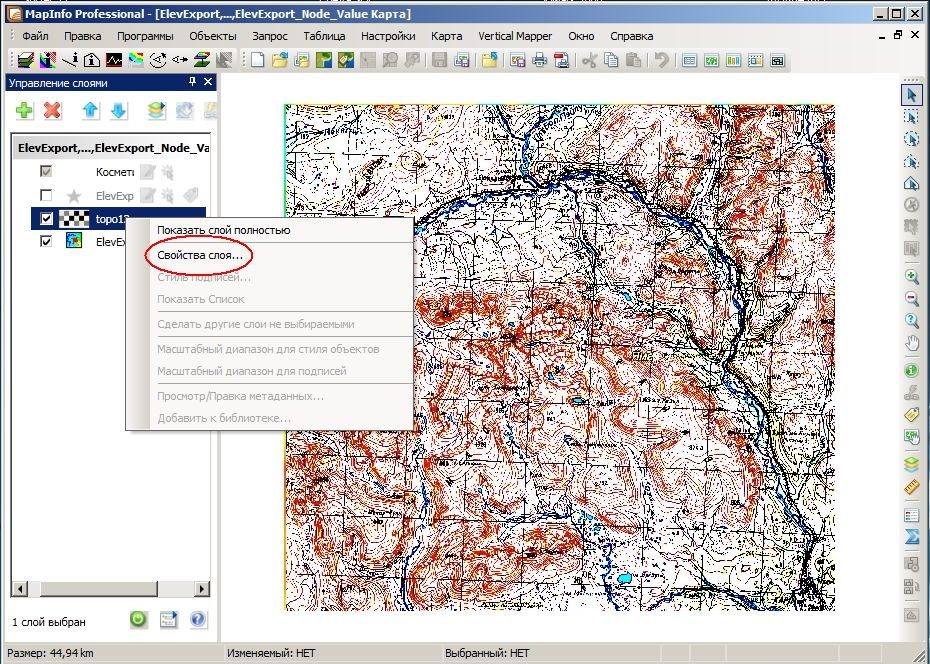Click green refresh icon below layer list

(x=138, y=620)
